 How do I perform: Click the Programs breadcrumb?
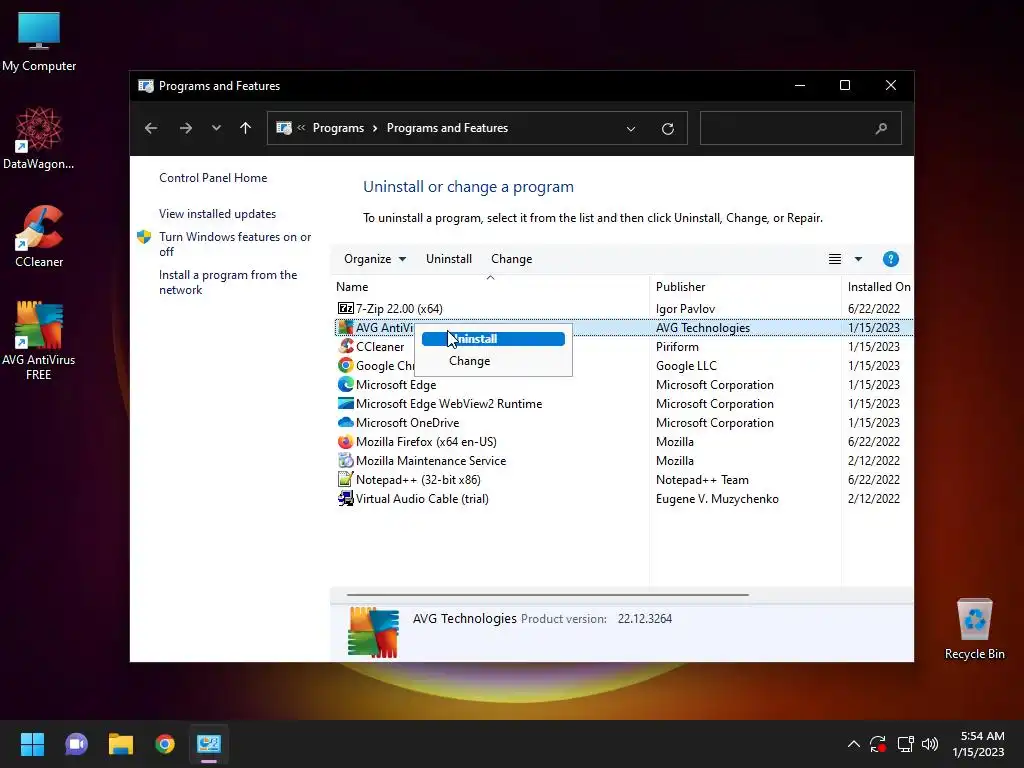(x=338, y=128)
